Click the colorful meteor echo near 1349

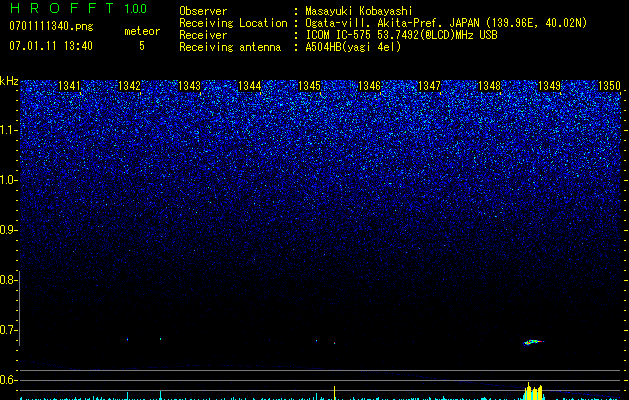click(533, 342)
